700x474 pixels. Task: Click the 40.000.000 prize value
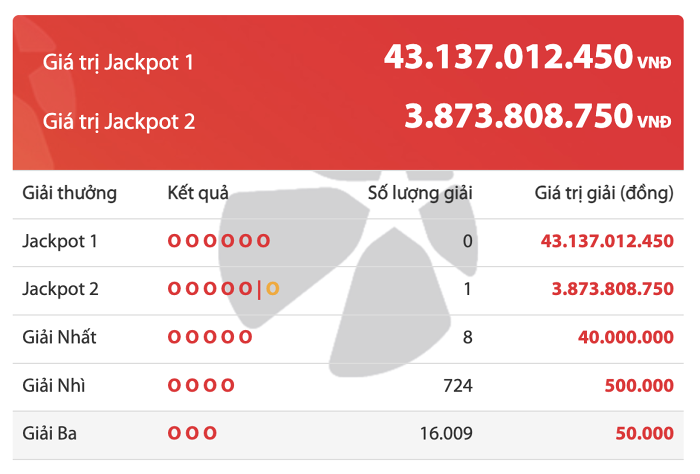pos(625,337)
